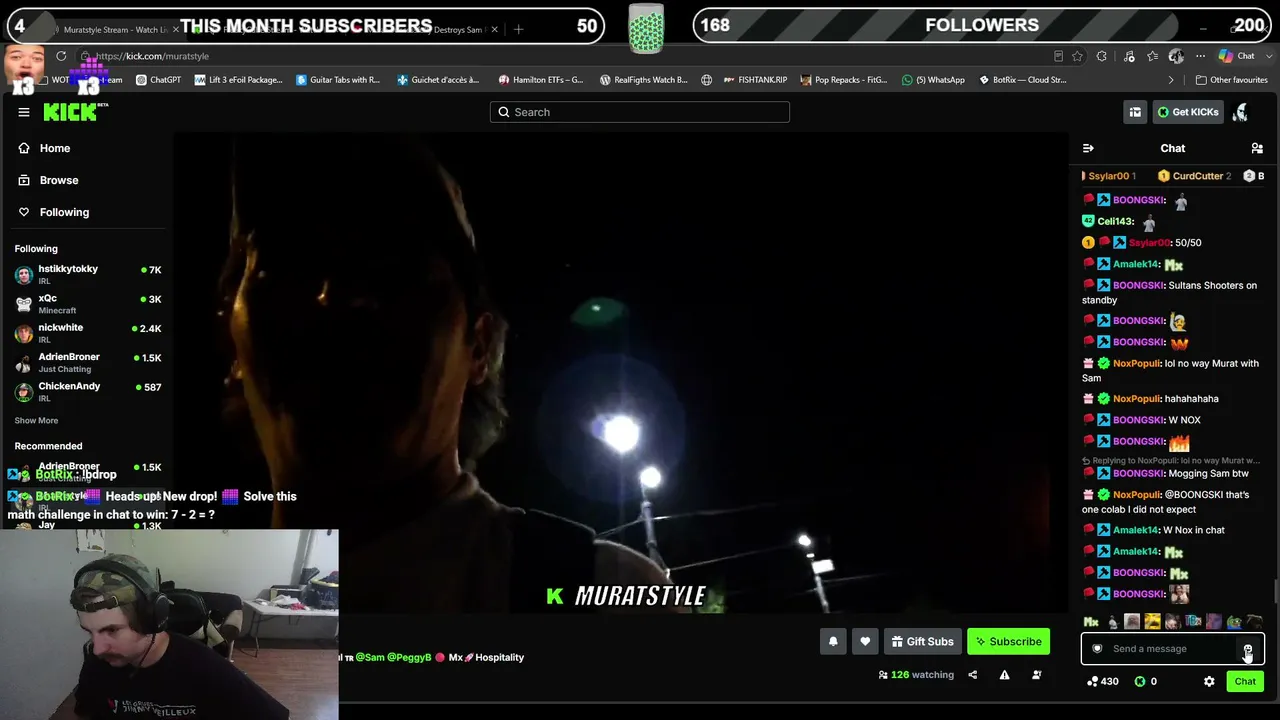Viewport: 1280px width, 720px height.
Task: Click the green Subscribe button
Action: (x=1009, y=642)
